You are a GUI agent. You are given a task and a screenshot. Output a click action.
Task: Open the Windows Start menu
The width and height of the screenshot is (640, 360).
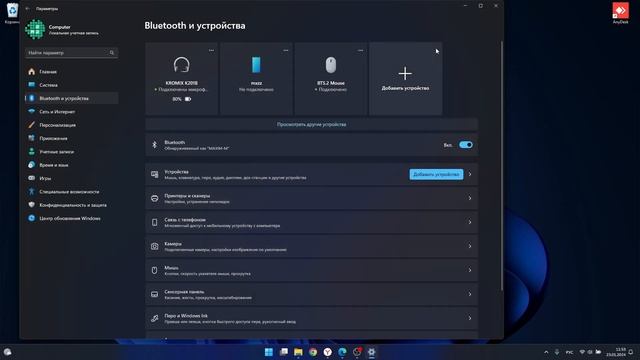pos(269,352)
